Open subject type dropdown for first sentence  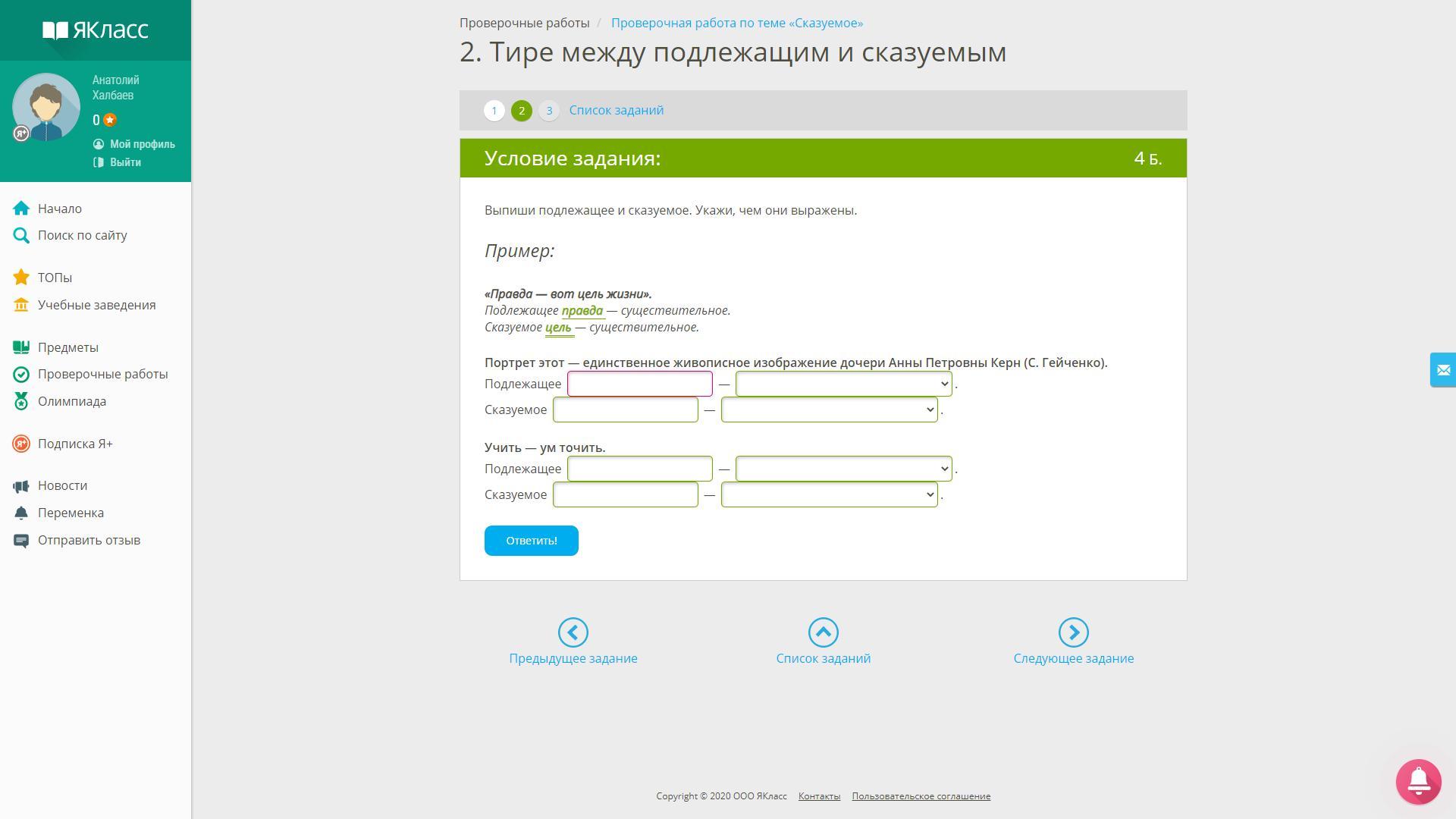[843, 384]
